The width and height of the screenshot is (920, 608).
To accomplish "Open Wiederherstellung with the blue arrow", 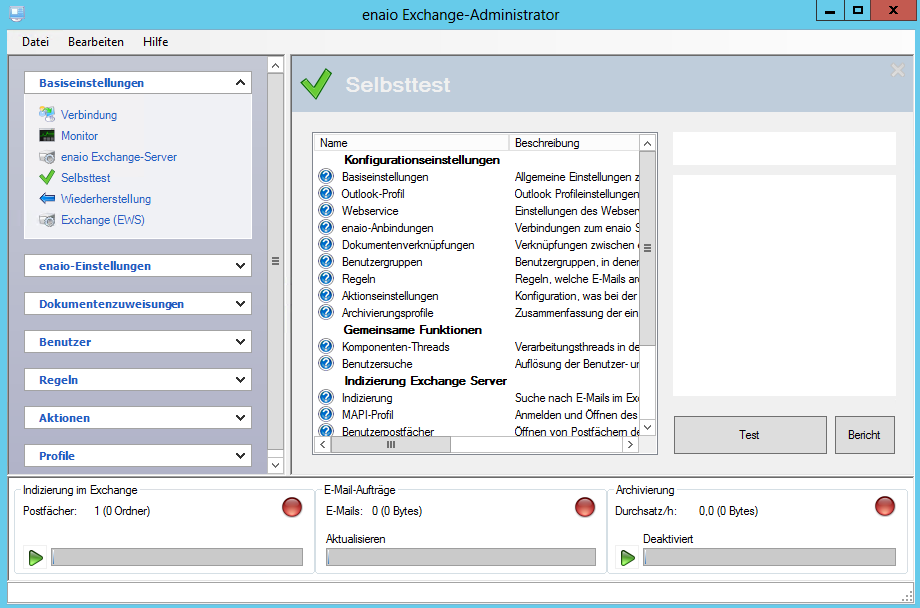I will (47, 199).
